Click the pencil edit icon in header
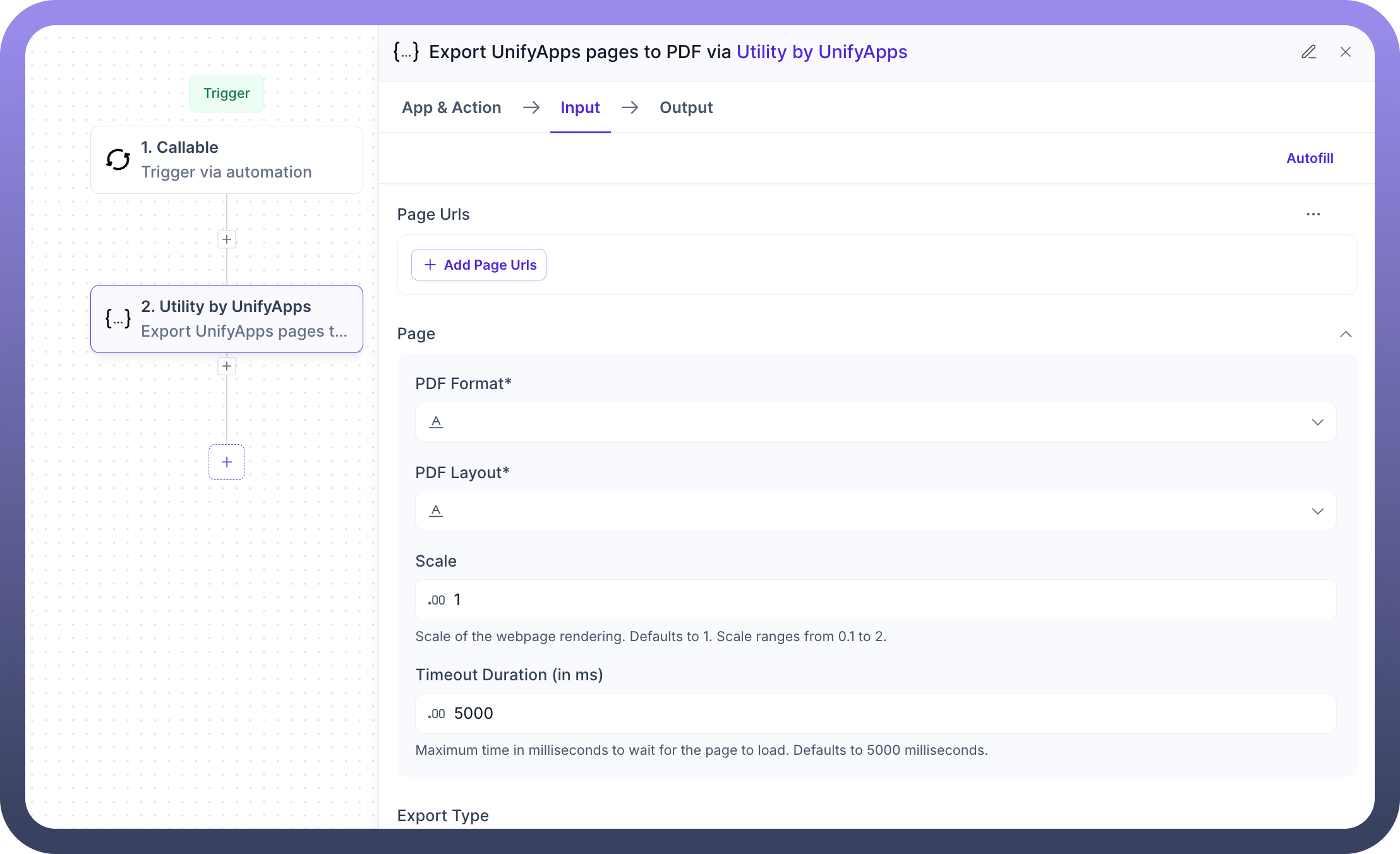 click(1308, 52)
